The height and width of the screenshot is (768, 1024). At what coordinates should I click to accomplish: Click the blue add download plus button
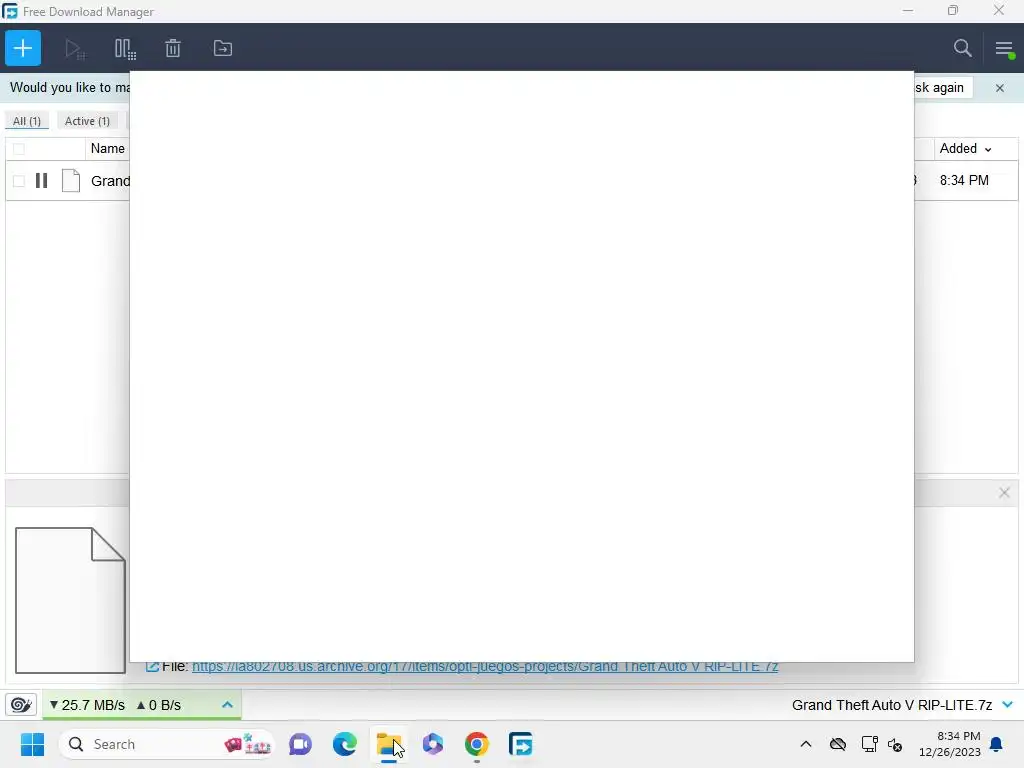pyautogui.click(x=23, y=48)
